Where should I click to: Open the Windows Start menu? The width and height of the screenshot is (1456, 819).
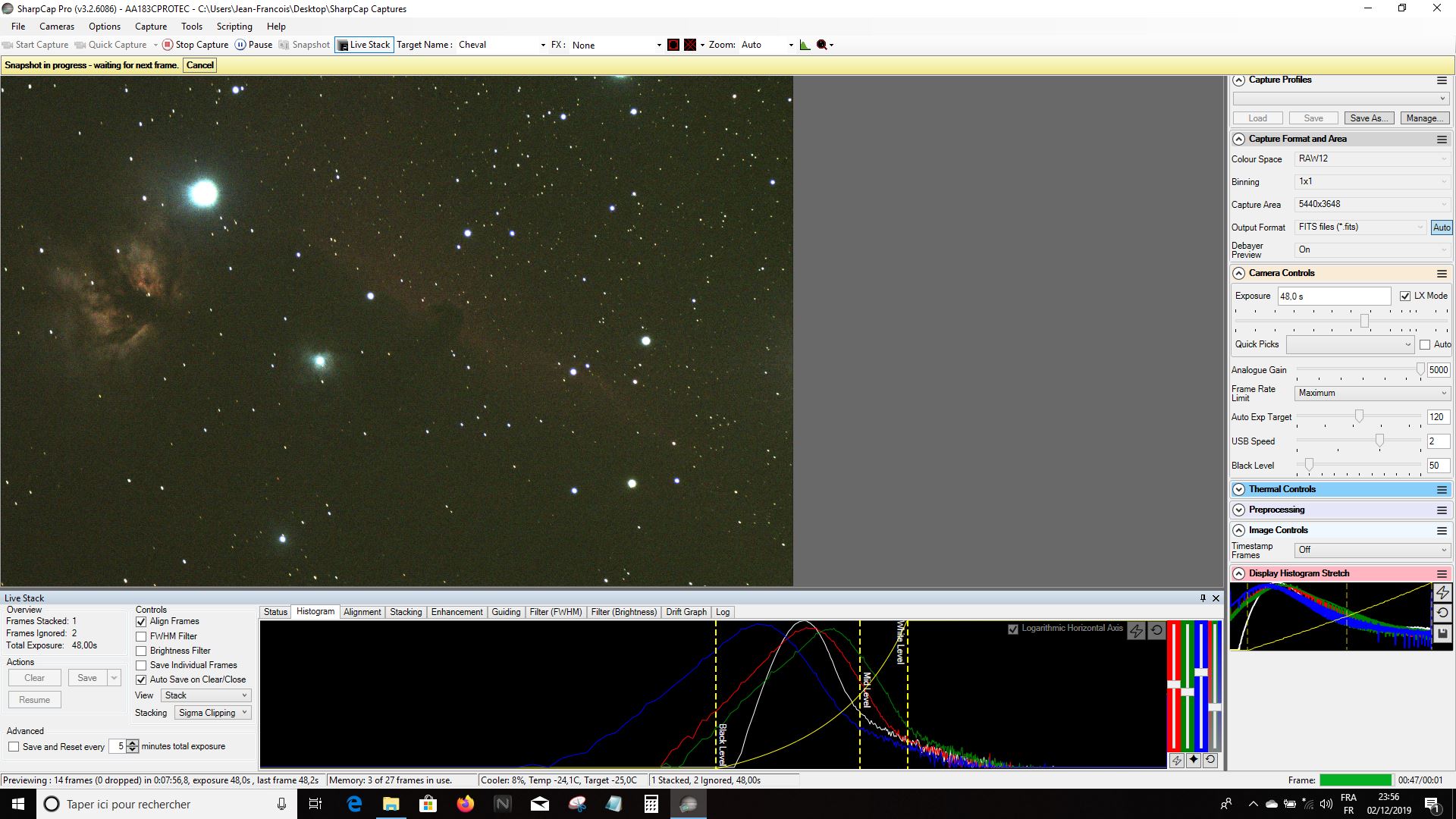pyautogui.click(x=18, y=804)
